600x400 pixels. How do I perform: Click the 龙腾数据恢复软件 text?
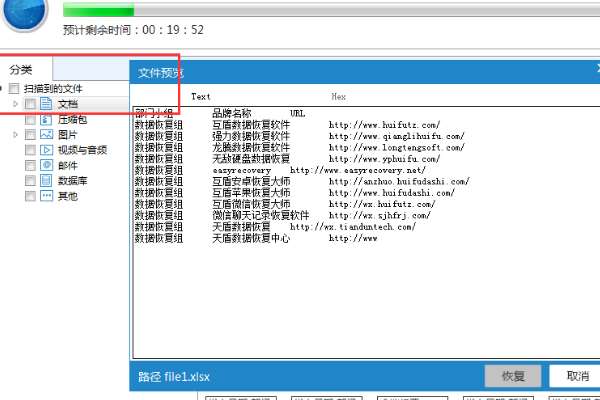[251, 147]
